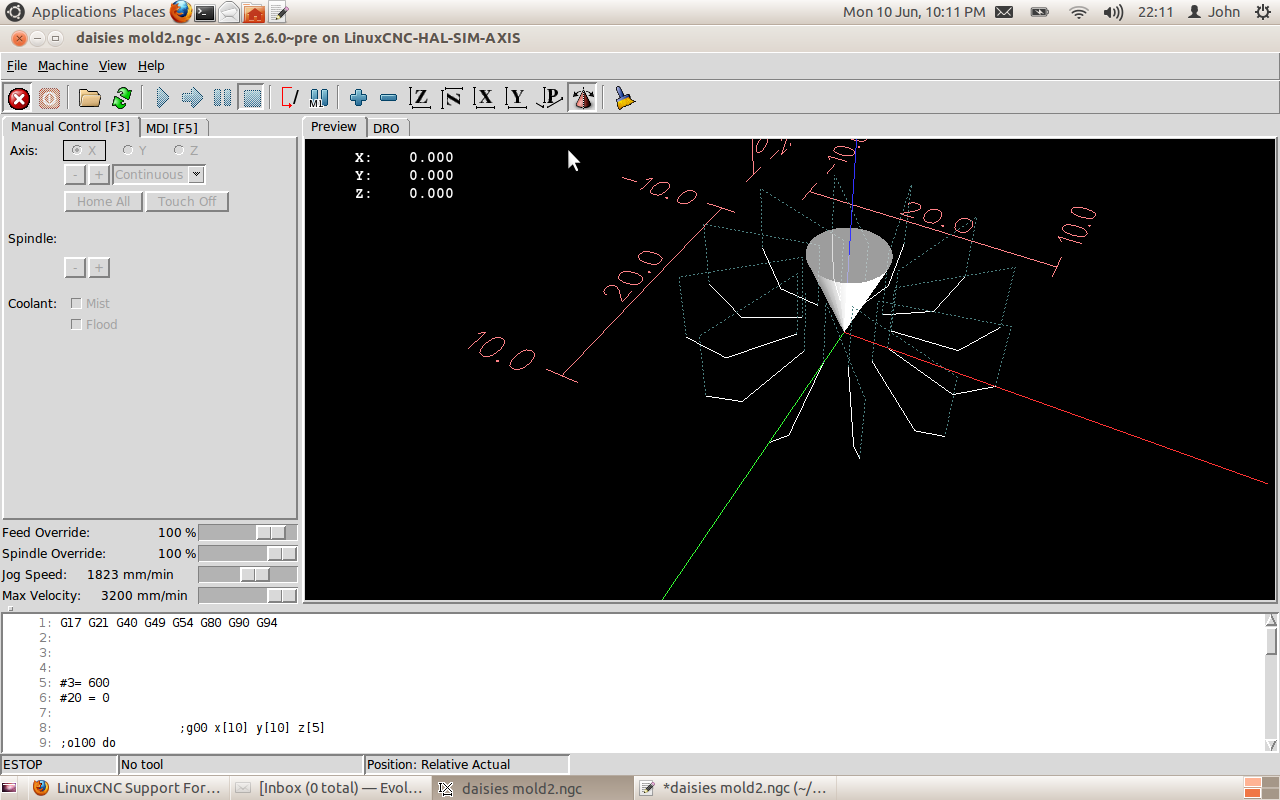Viewport: 1280px width, 800px height.
Task: Adjust the Spindle Override slider
Action: [248, 553]
